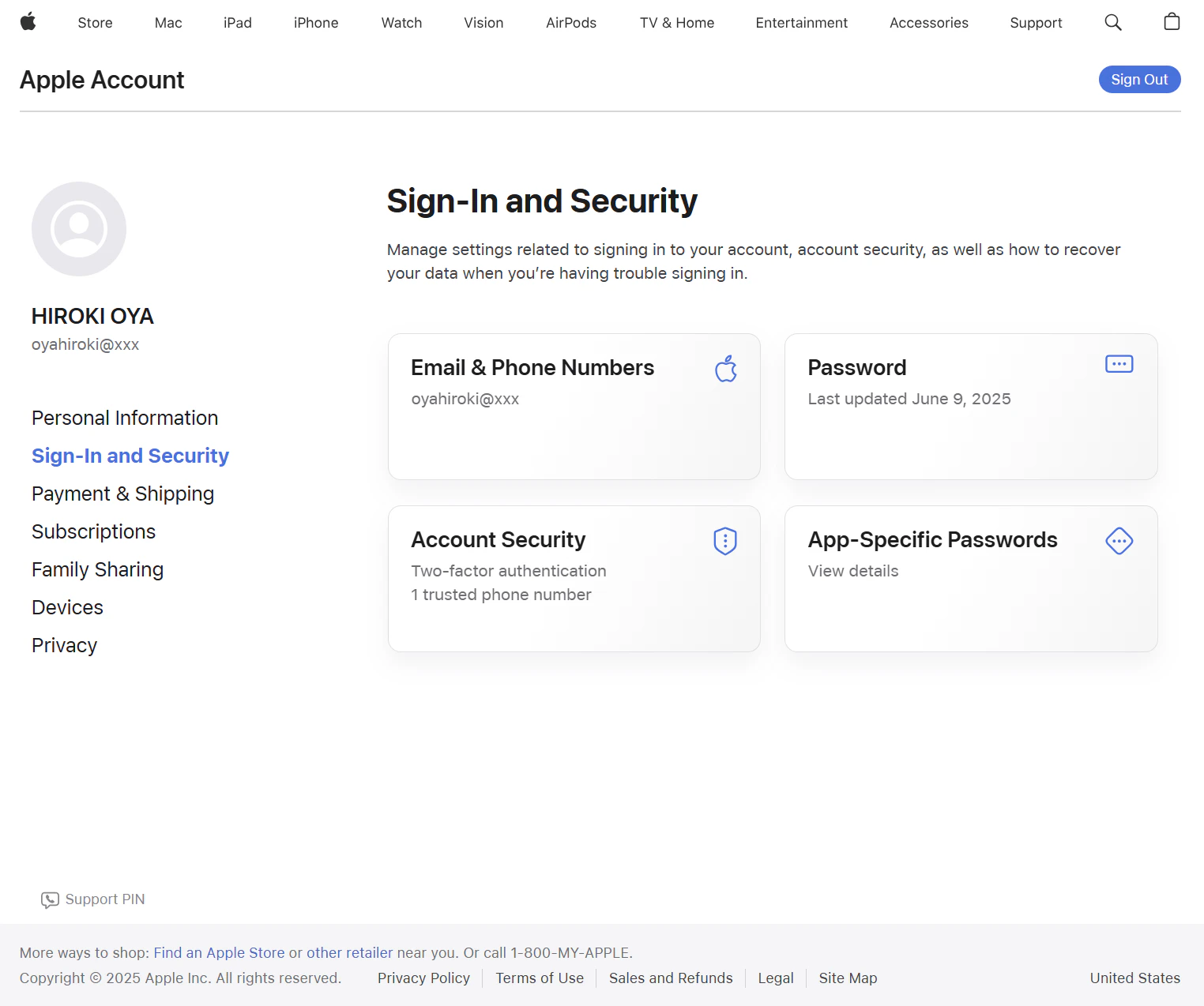Click the Support PIN chat icon
This screenshot has height=1006, width=1204.
click(x=50, y=900)
